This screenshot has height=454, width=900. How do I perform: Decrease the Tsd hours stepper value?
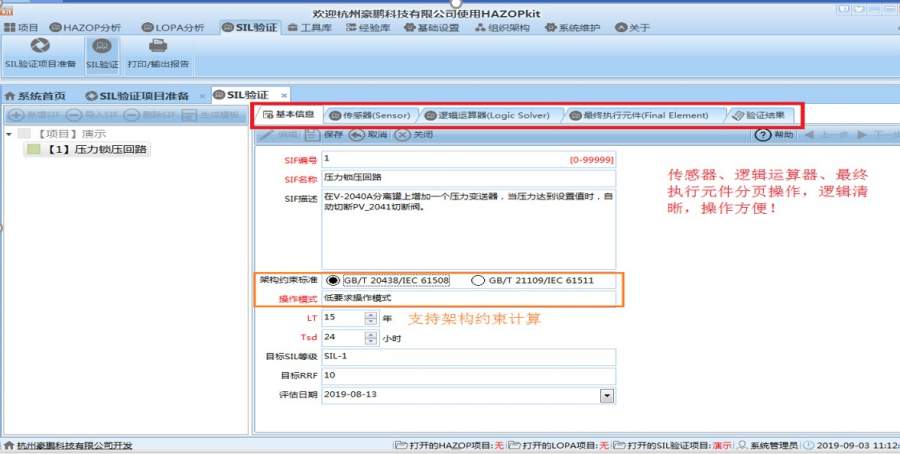371,341
